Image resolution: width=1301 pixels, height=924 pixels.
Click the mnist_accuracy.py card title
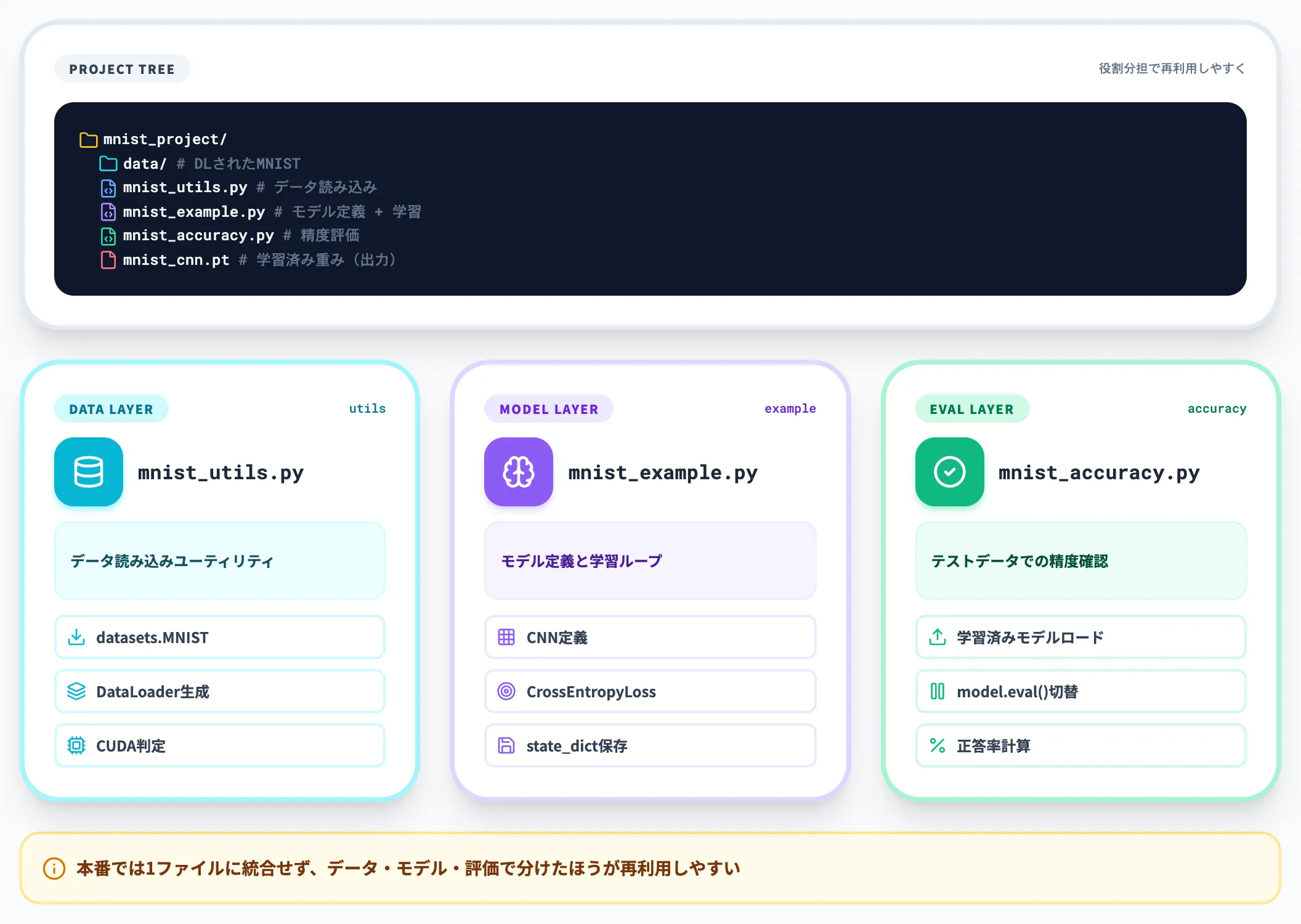click(1099, 472)
